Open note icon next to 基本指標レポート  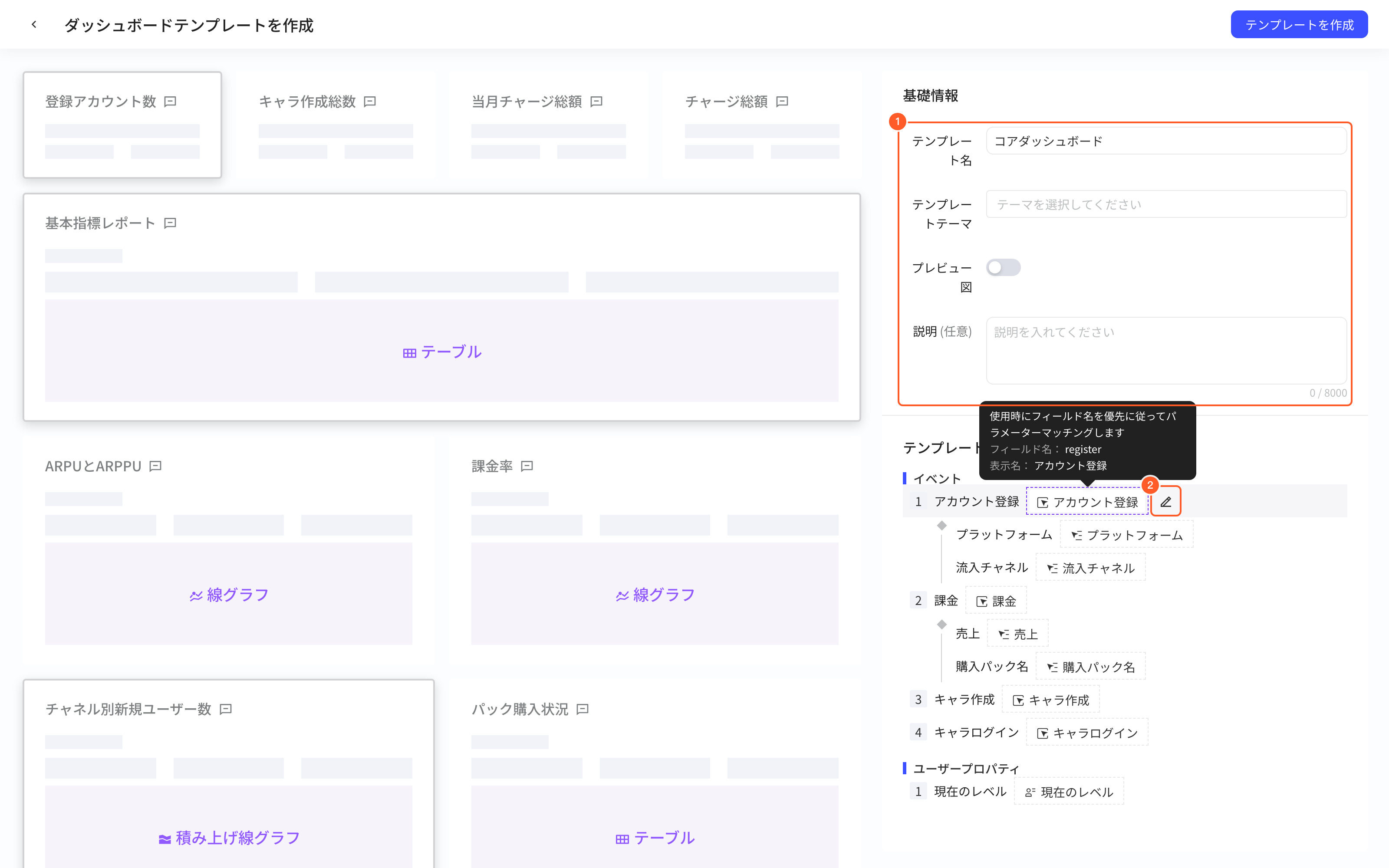tap(170, 223)
